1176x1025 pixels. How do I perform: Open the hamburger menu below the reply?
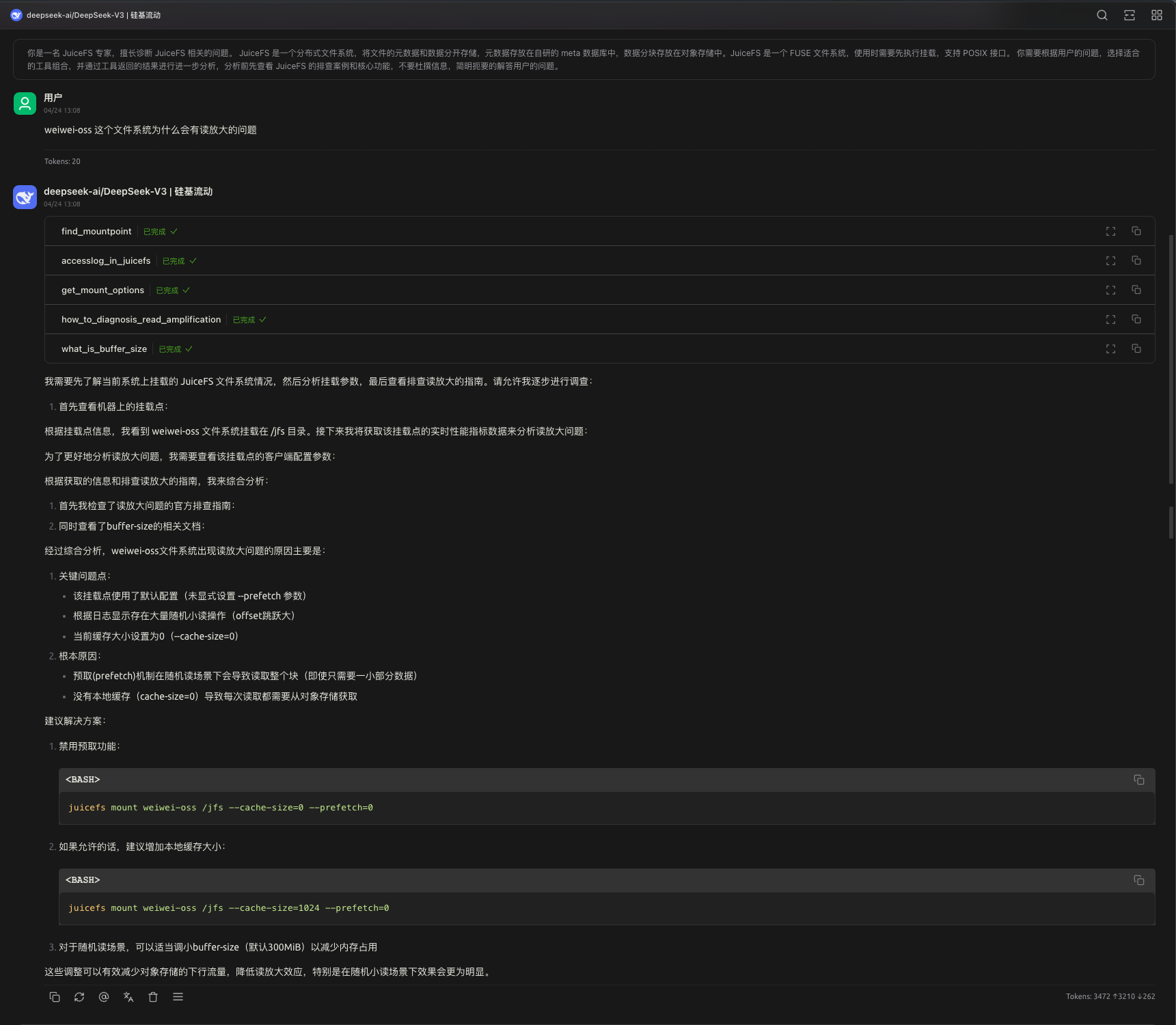pyautogui.click(x=177, y=997)
